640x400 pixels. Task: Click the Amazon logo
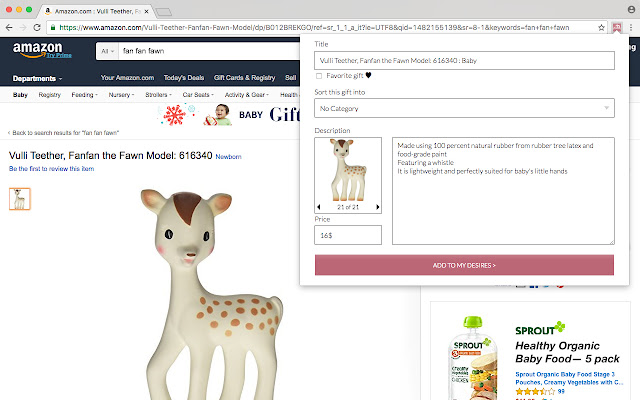tap(42, 50)
